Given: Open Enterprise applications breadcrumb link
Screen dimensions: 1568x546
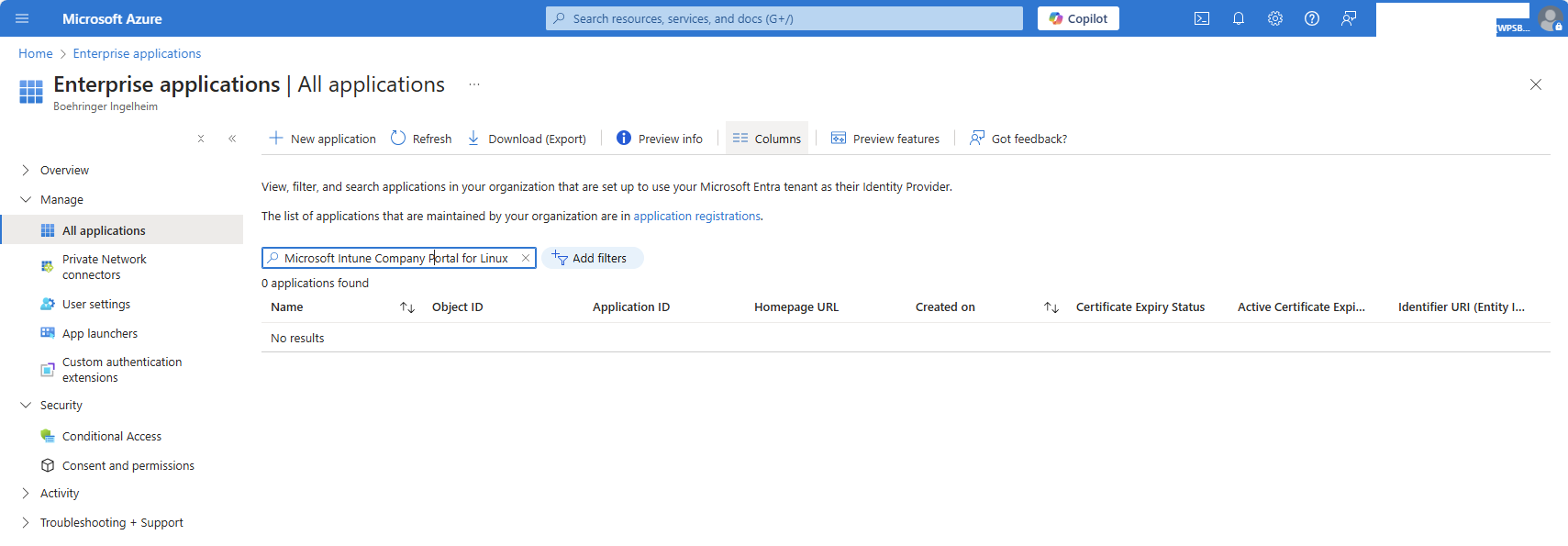Looking at the screenshot, I should tap(137, 54).
